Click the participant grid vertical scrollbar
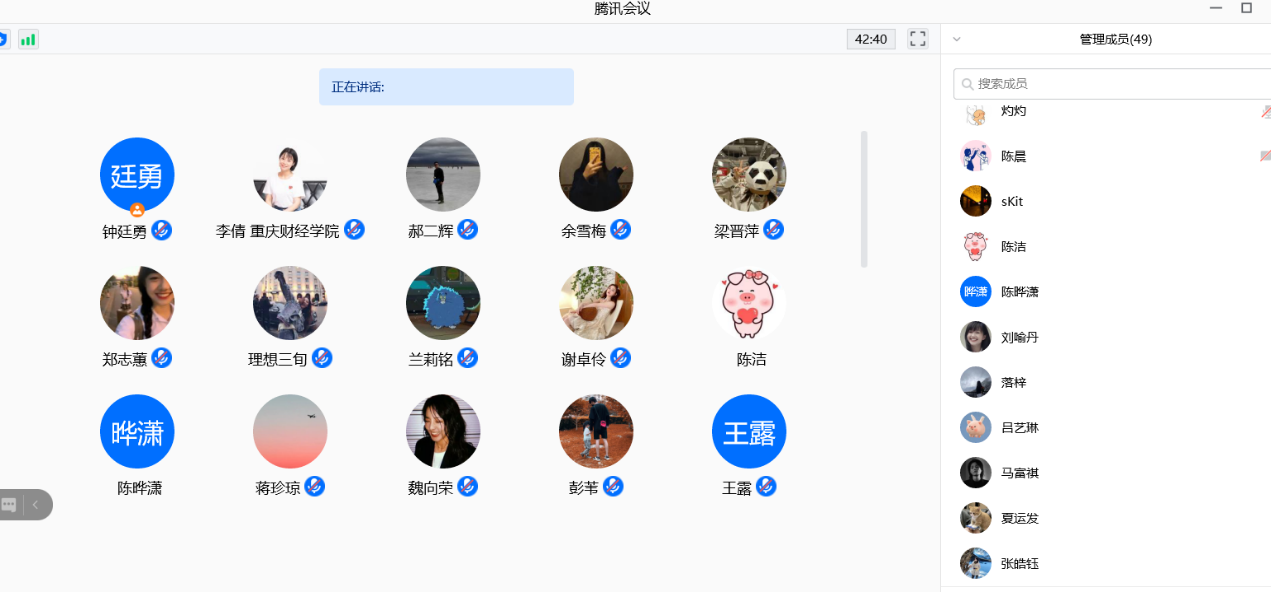 [x=864, y=199]
